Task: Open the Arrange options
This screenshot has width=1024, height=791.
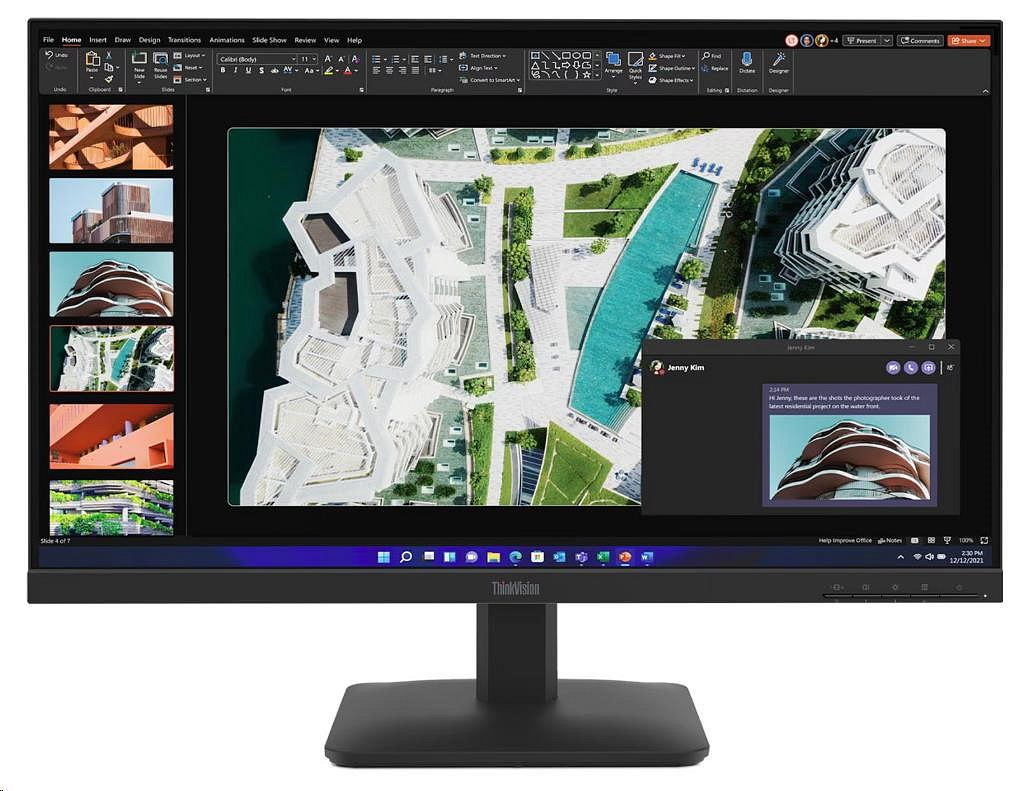Action: [x=613, y=62]
